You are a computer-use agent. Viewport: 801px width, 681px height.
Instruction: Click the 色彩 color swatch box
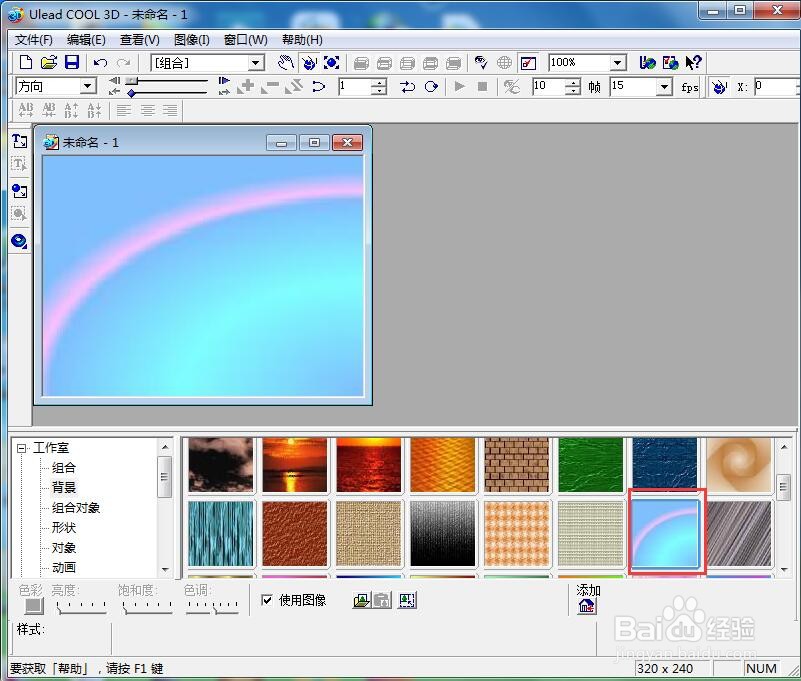[x=34, y=606]
